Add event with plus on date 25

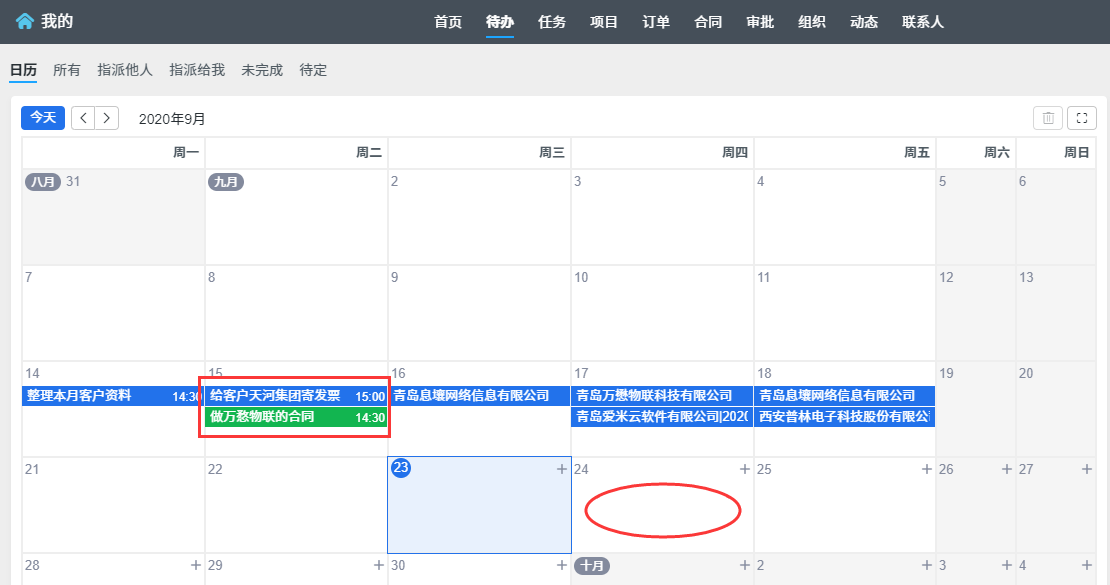click(927, 469)
